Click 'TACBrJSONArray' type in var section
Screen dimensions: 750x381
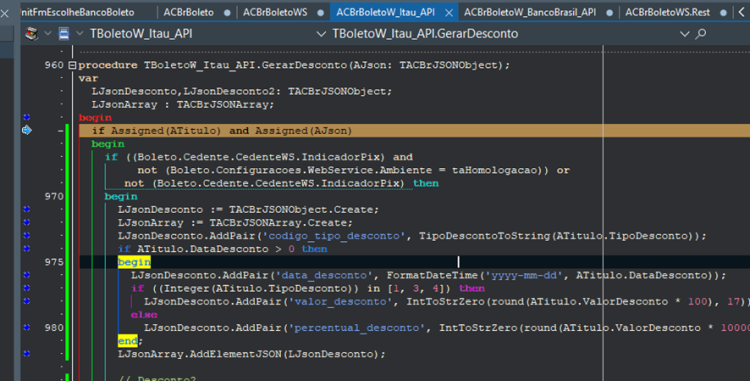(223, 104)
